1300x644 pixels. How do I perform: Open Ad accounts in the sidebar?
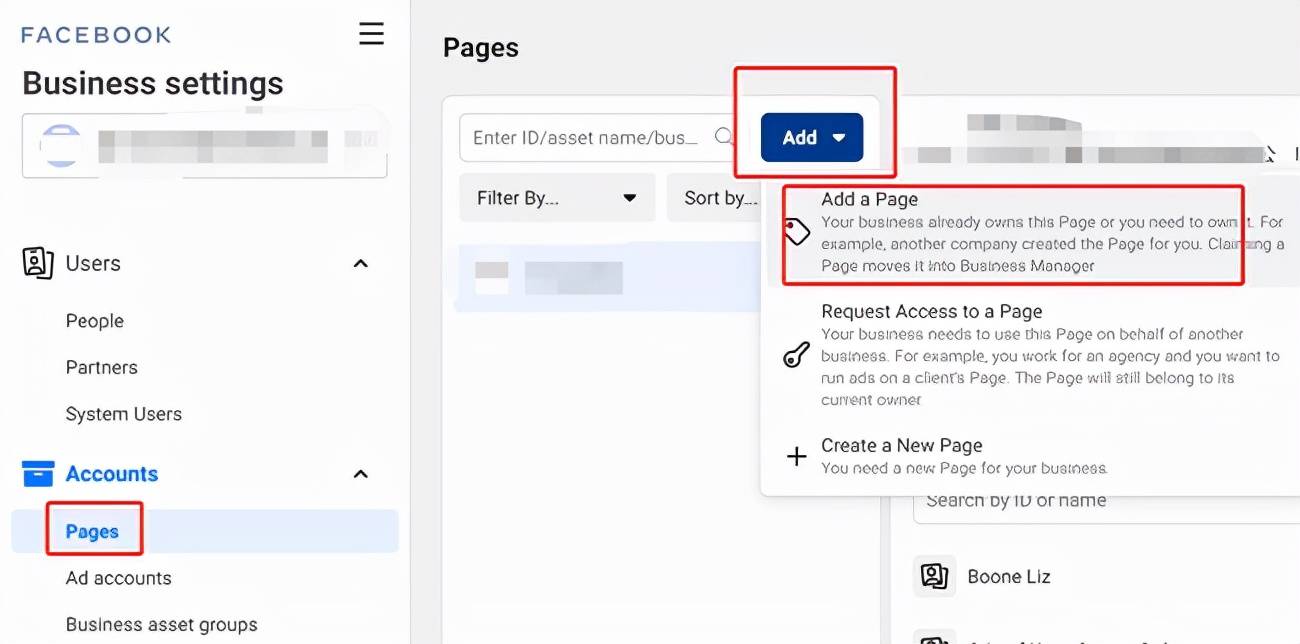point(118,578)
